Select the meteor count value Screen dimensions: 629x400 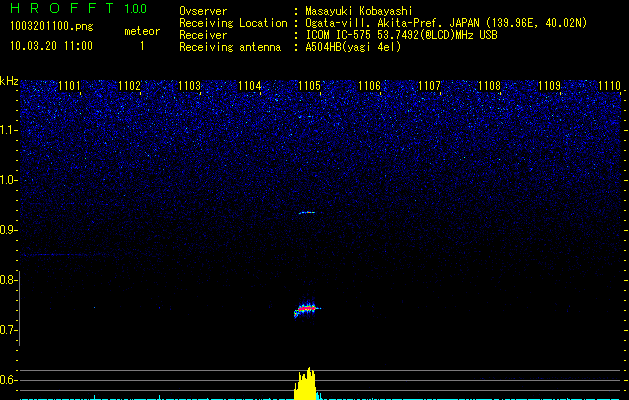tap(141, 46)
